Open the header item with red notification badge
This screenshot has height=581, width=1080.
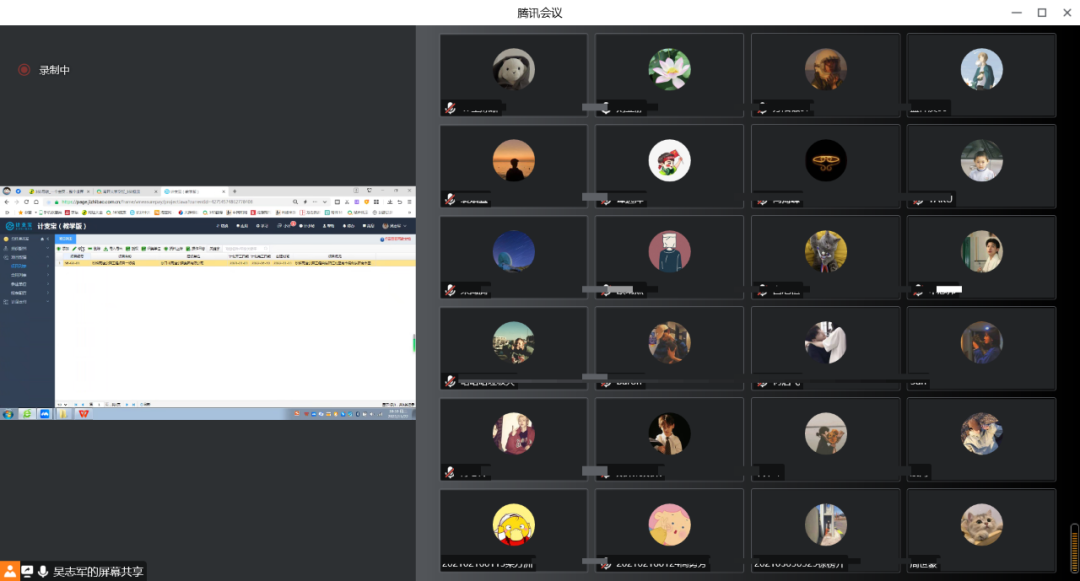[x=287, y=226]
